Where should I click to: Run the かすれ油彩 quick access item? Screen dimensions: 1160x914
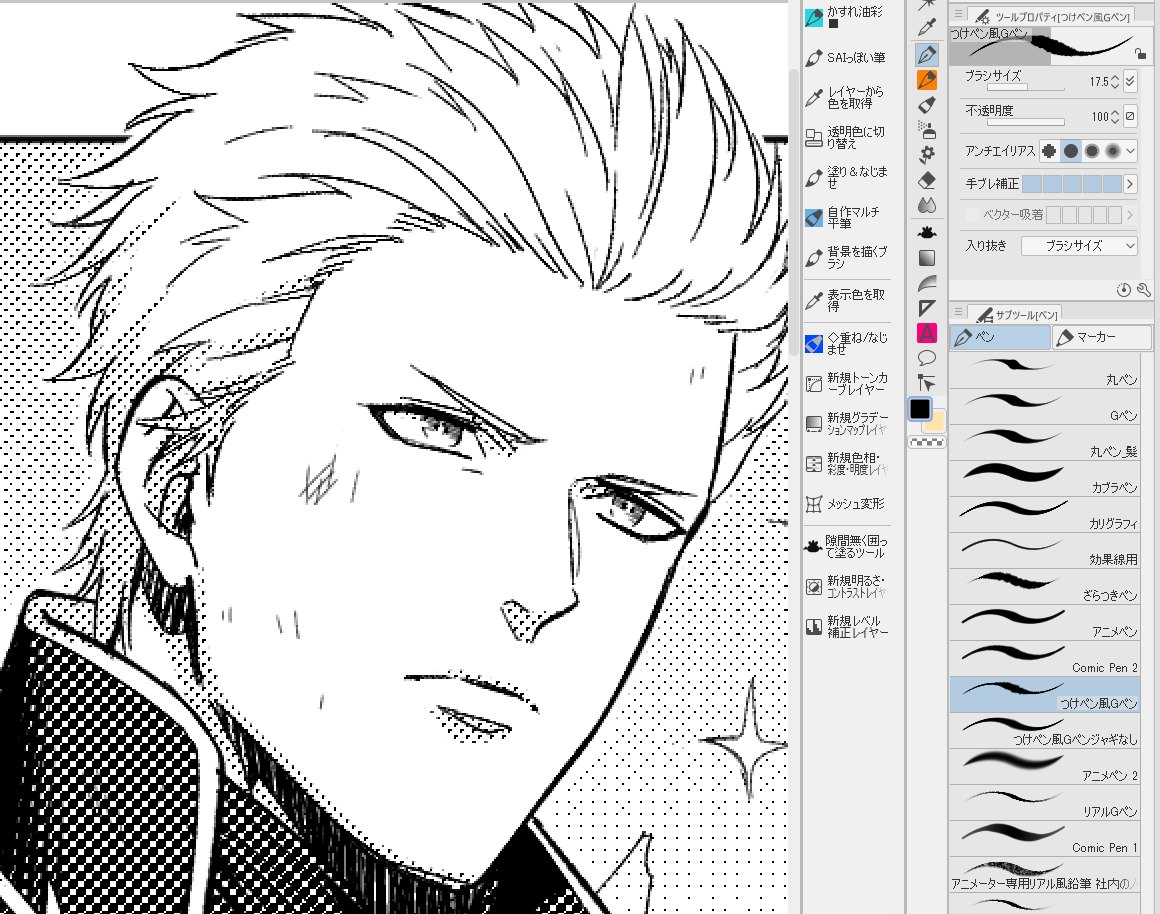[x=847, y=16]
